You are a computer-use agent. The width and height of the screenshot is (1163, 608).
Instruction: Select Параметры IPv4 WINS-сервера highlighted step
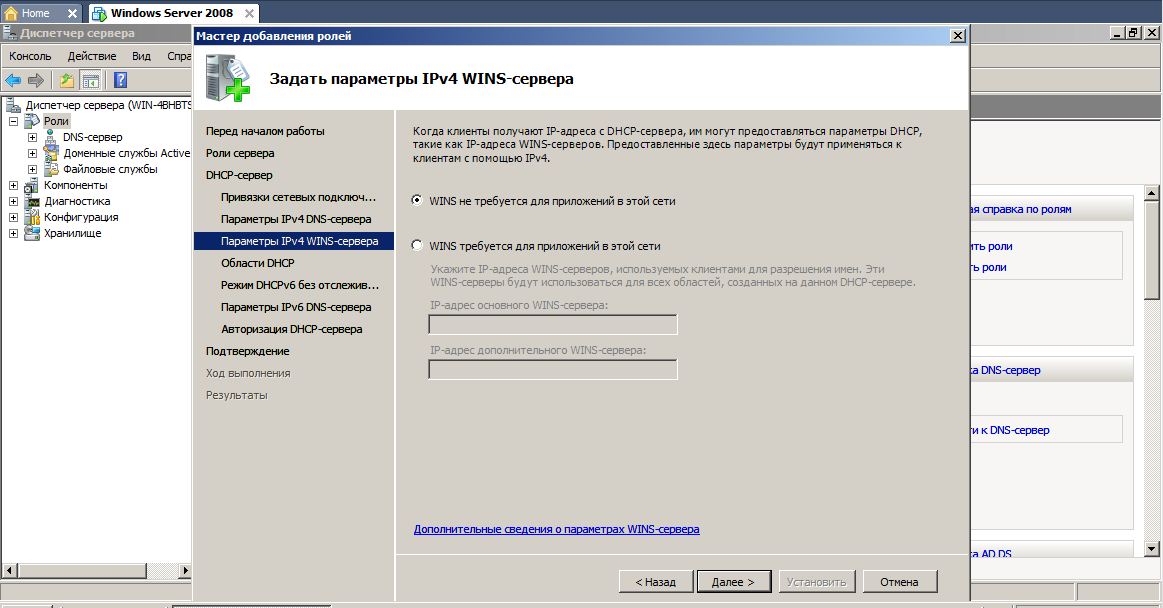tap(294, 241)
